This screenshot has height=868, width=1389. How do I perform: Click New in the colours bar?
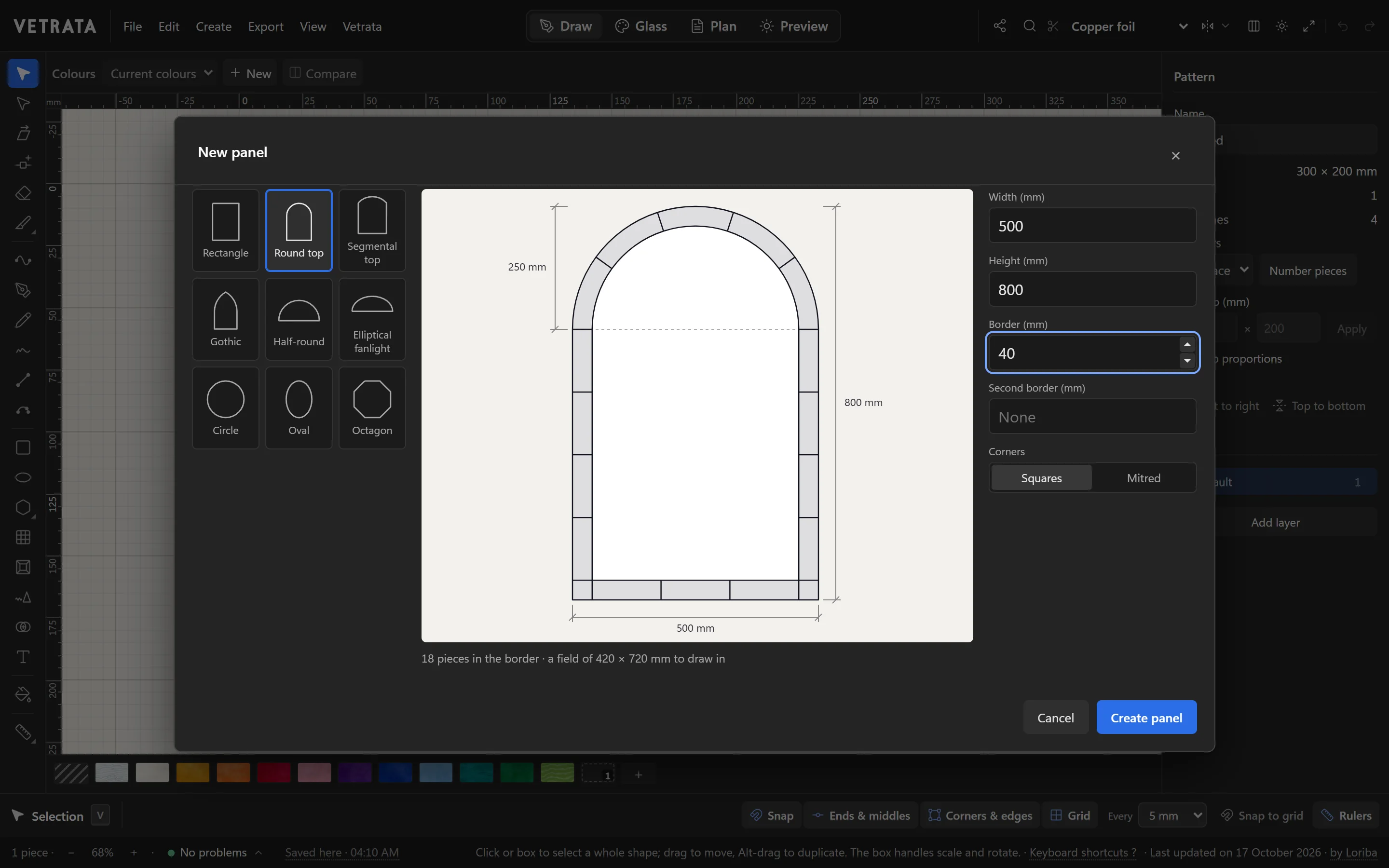pos(251,73)
